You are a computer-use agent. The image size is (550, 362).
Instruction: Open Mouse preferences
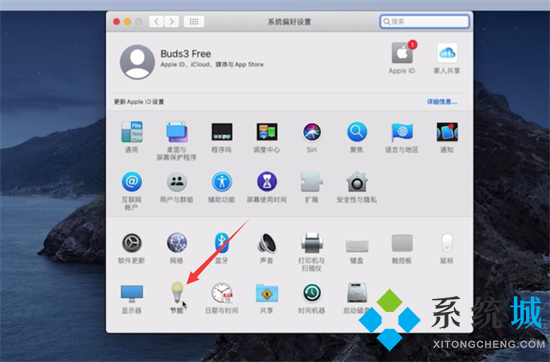[447, 243]
